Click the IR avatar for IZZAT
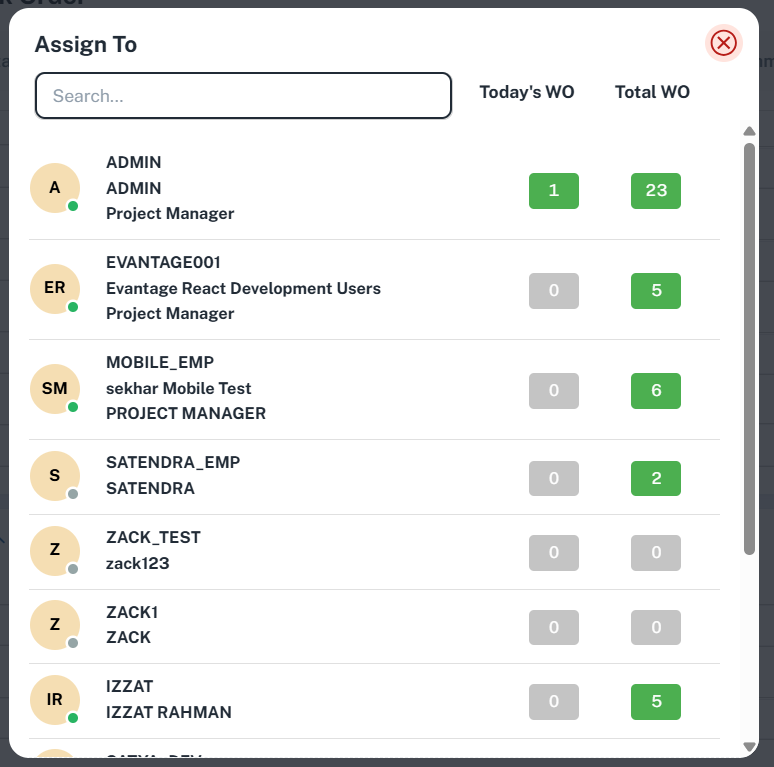This screenshot has width=774, height=767. click(55, 700)
